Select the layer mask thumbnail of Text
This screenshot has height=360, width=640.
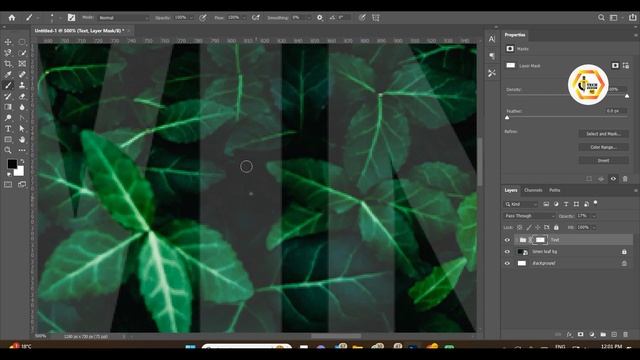coord(540,240)
